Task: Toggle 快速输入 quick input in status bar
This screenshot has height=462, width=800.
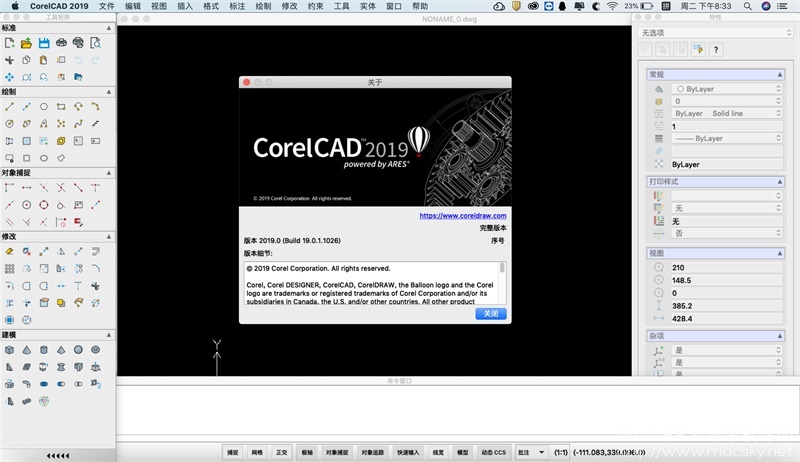Action: click(x=408, y=452)
